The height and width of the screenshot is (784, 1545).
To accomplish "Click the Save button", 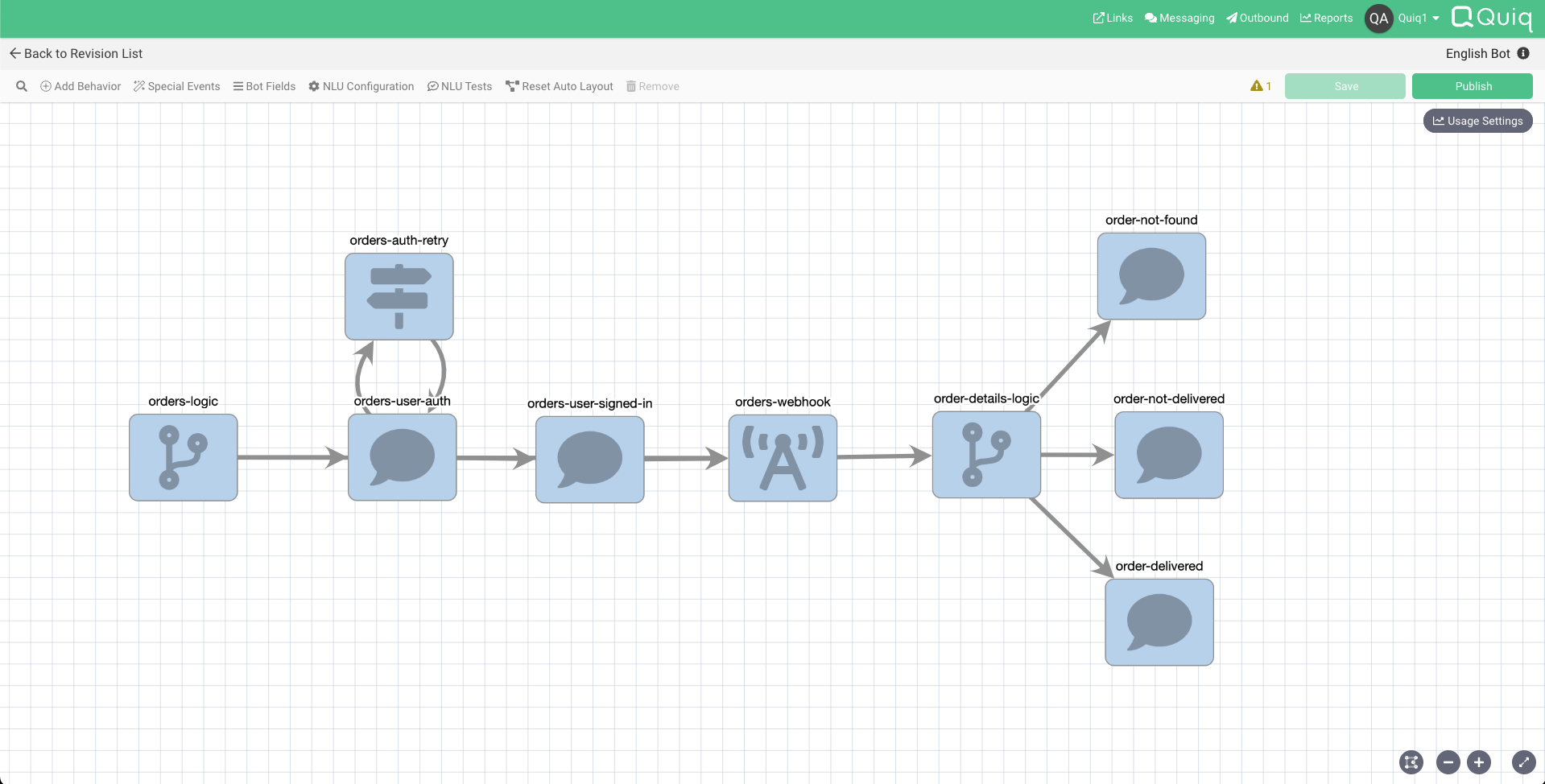I will click(x=1345, y=86).
